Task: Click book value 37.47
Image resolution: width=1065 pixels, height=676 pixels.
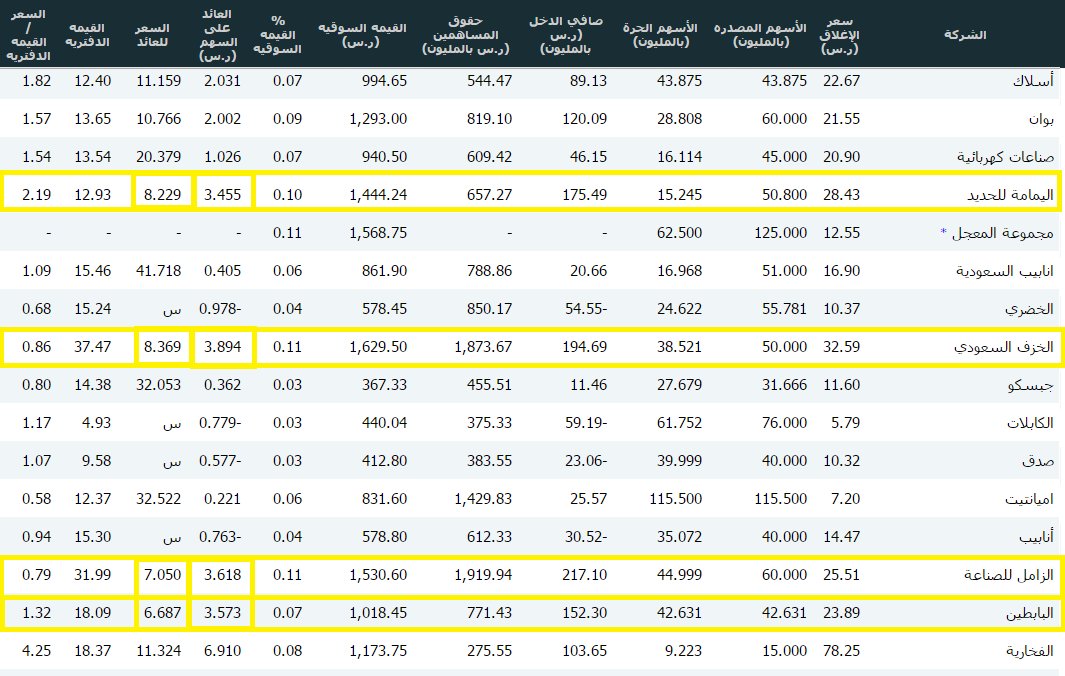Action: pyautogui.click(x=92, y=347)
